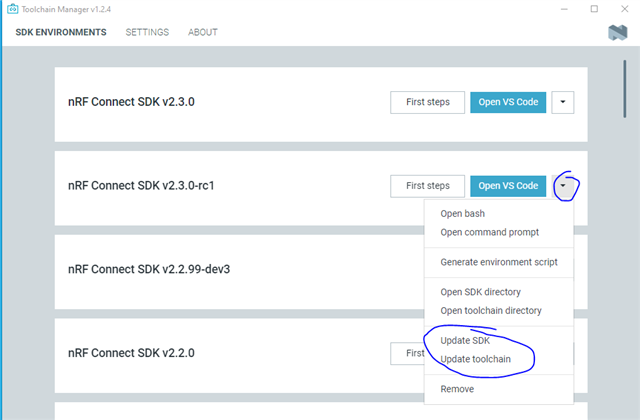Choose Update SDK from the menu
This screenshot has height=420, width=640.
[x=465, y=340]
